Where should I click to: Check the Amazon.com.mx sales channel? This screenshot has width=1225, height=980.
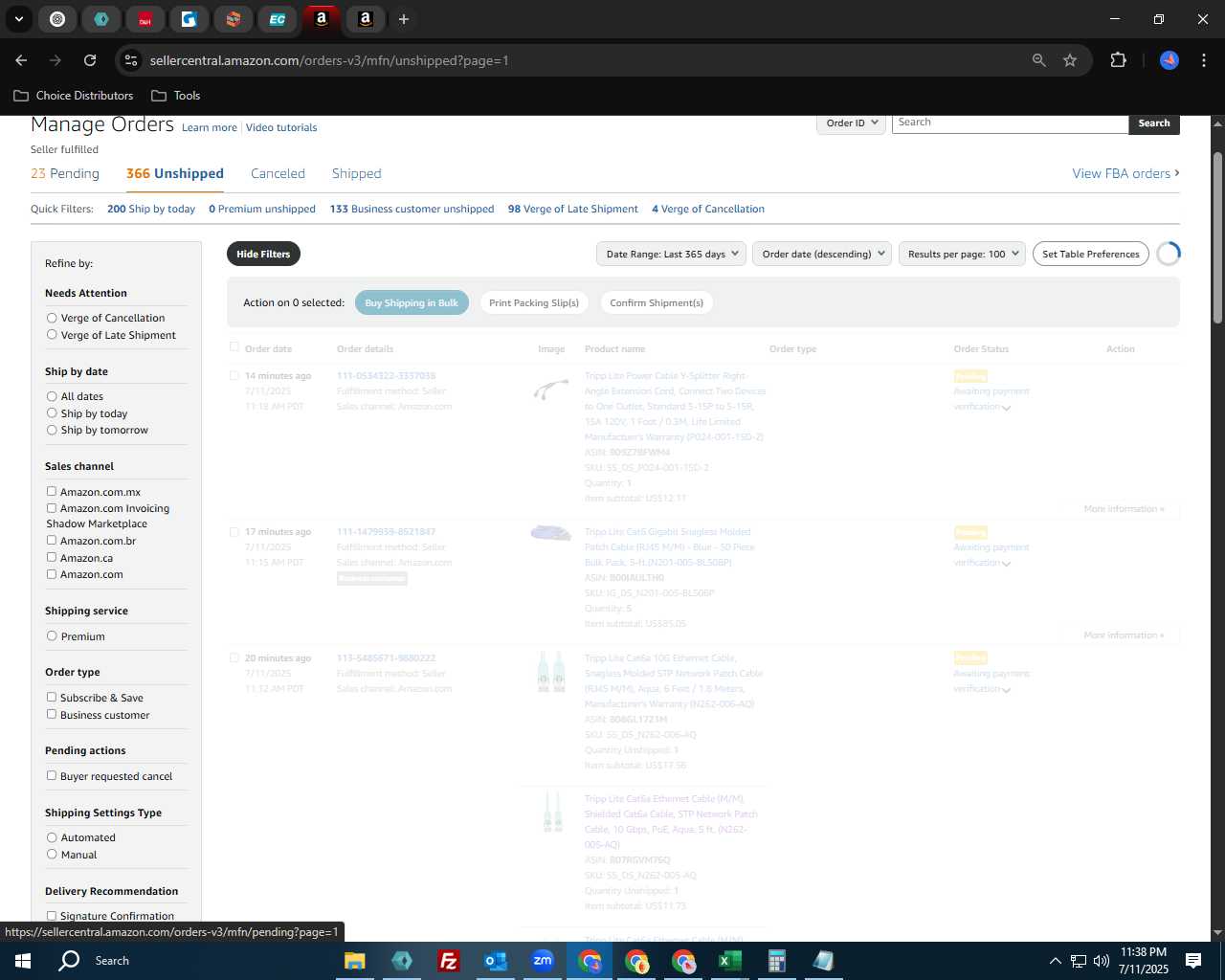(x=52, y=491)
